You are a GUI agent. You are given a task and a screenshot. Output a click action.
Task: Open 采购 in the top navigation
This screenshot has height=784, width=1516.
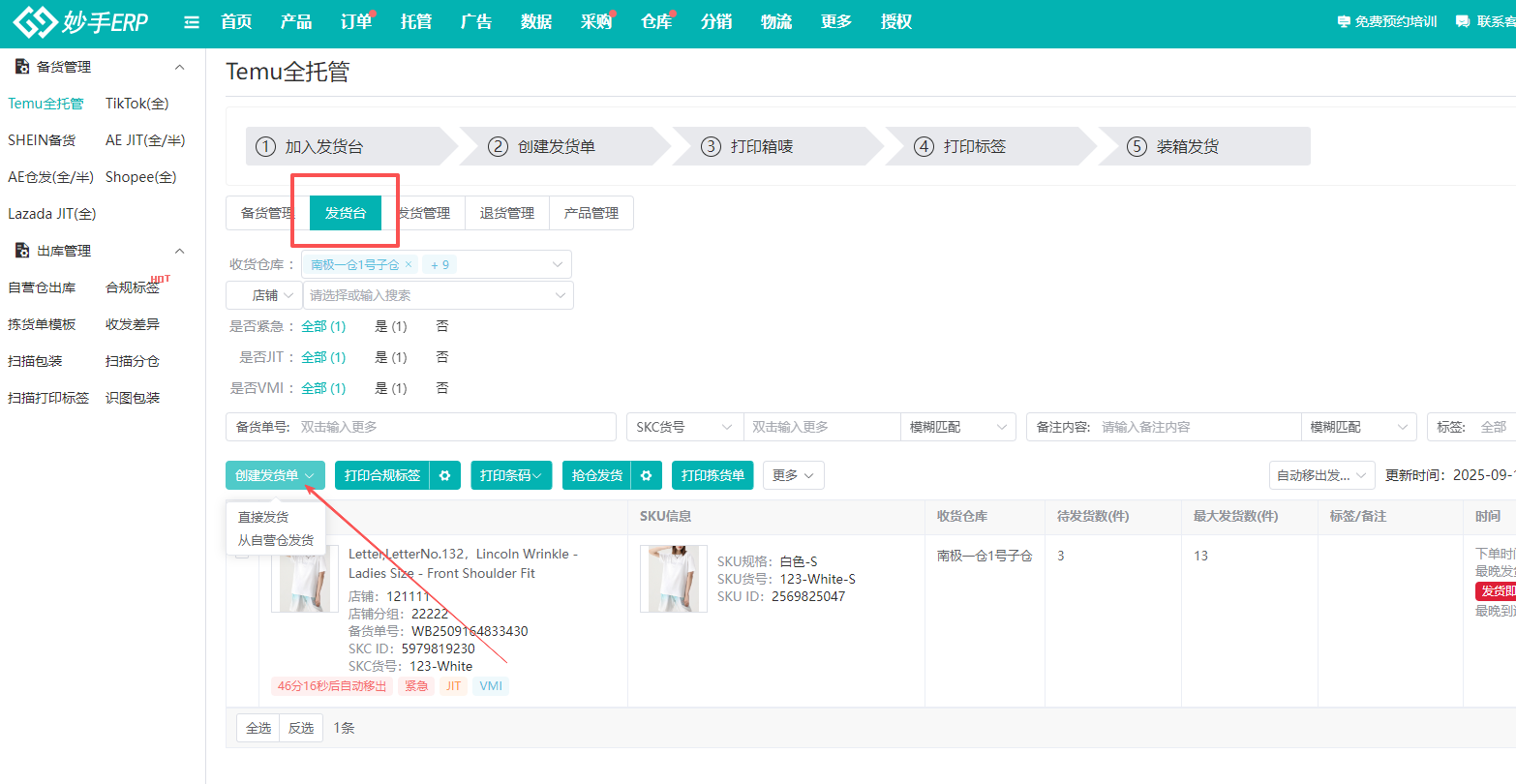(596, 21)
